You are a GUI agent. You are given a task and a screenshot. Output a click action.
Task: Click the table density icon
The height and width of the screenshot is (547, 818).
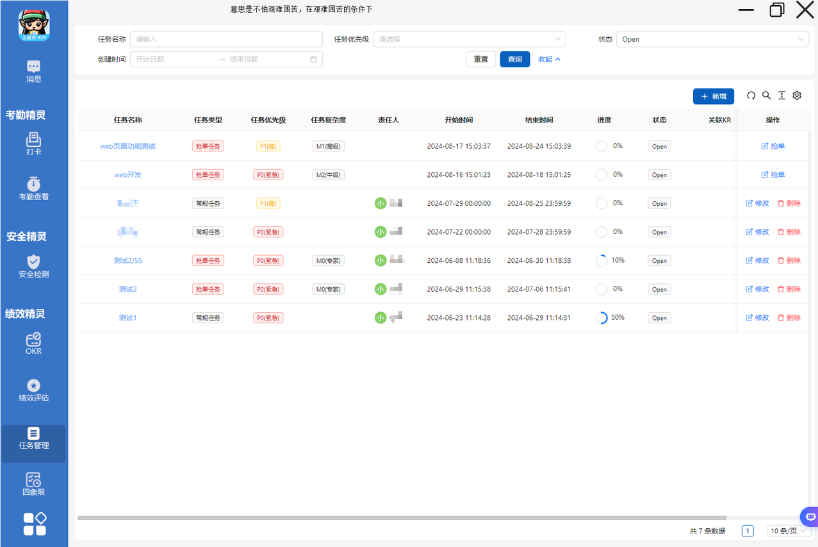[x=781, y=96]
